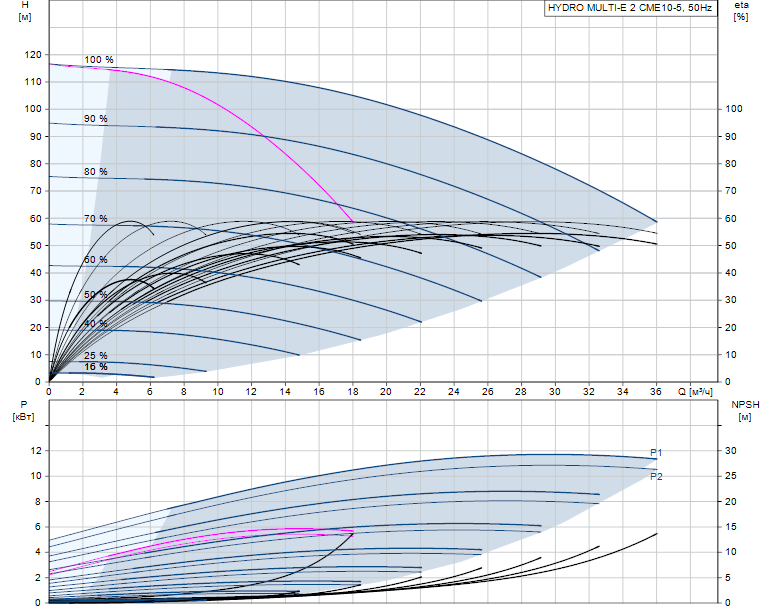Pick the 70 % speed curve label
This screenshot has width=774, height=611.
pos(96,219)
